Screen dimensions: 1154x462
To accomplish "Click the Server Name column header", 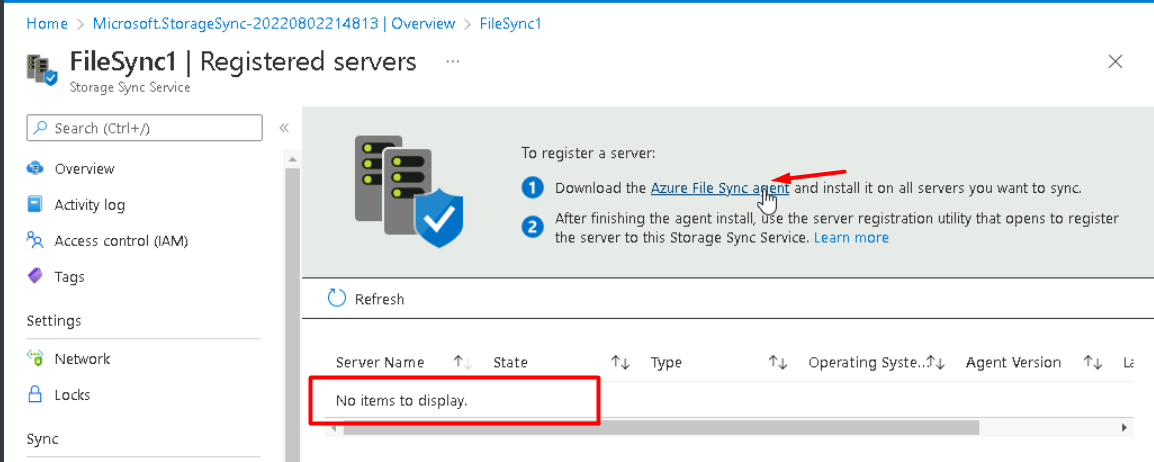I will 380,362.
